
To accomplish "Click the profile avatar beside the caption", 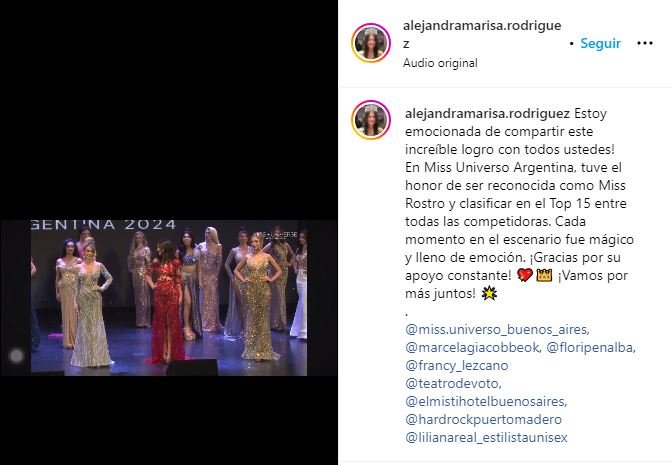I will click(371, 120).
